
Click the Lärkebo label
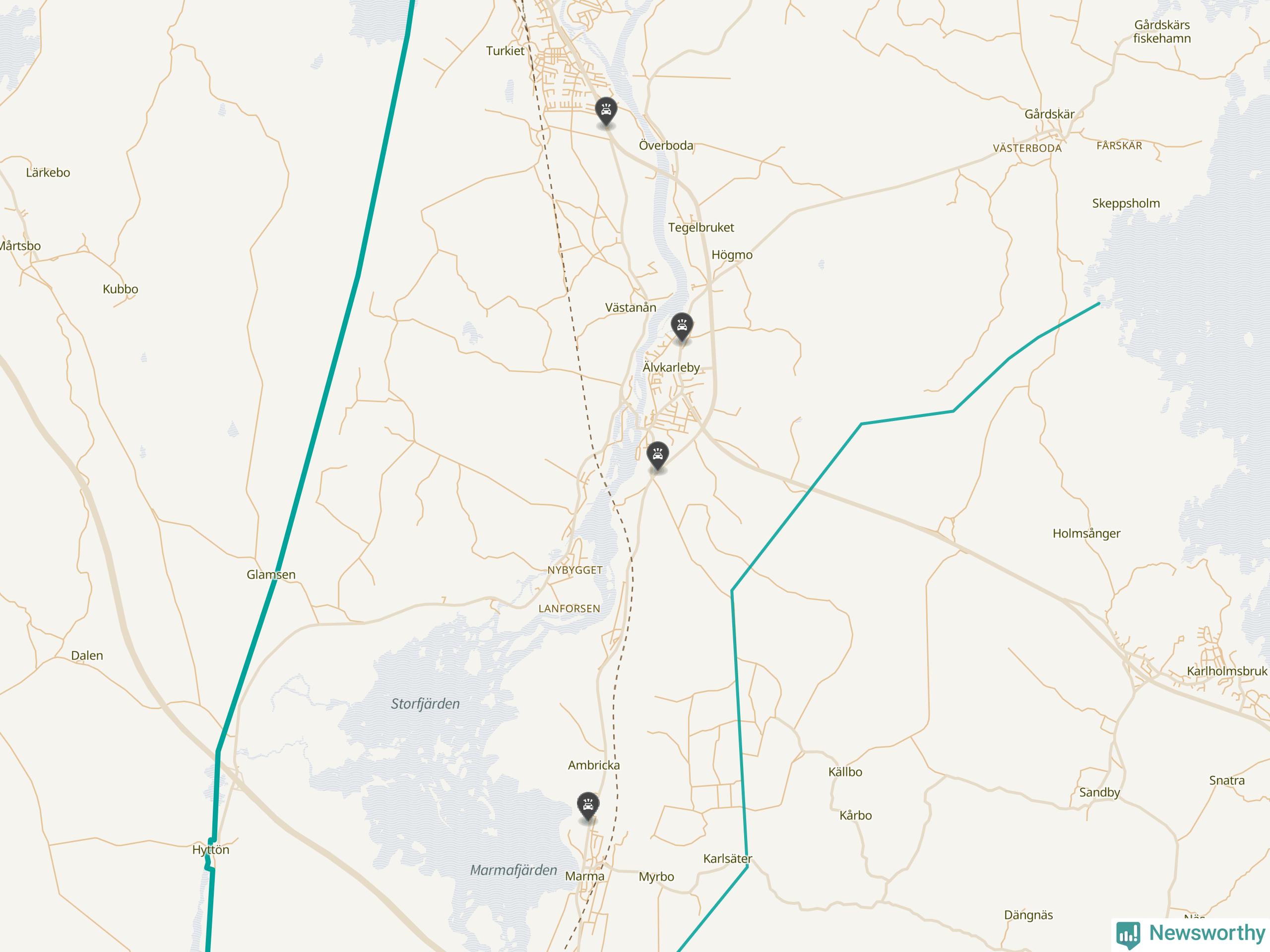(48, 173)
